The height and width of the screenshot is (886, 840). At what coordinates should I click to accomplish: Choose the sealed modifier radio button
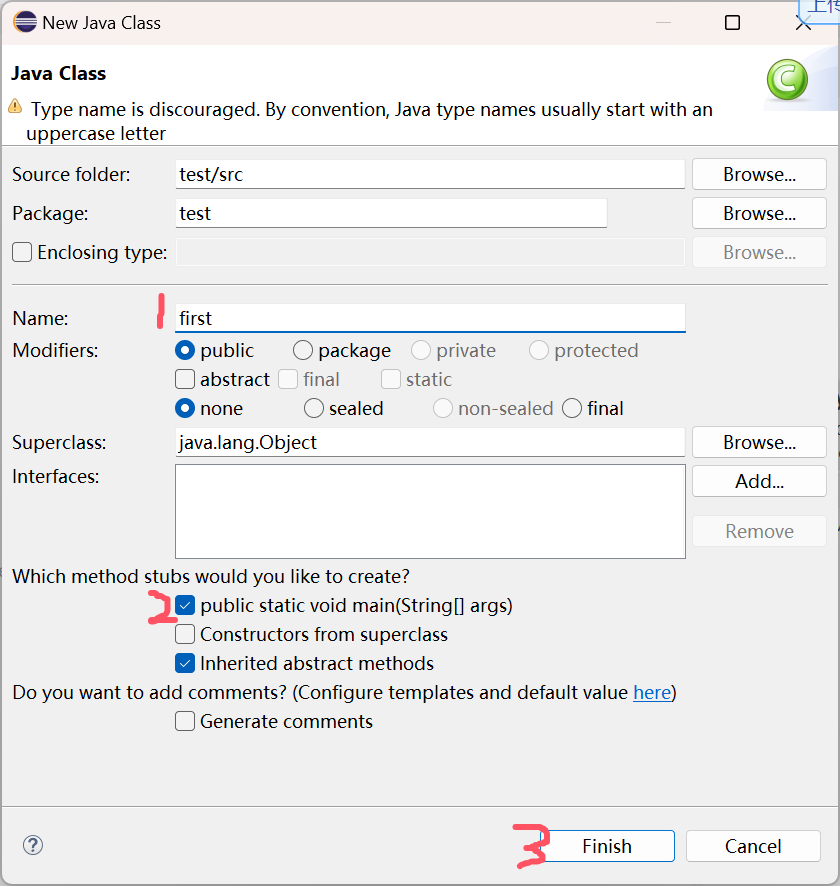[314, 408]
